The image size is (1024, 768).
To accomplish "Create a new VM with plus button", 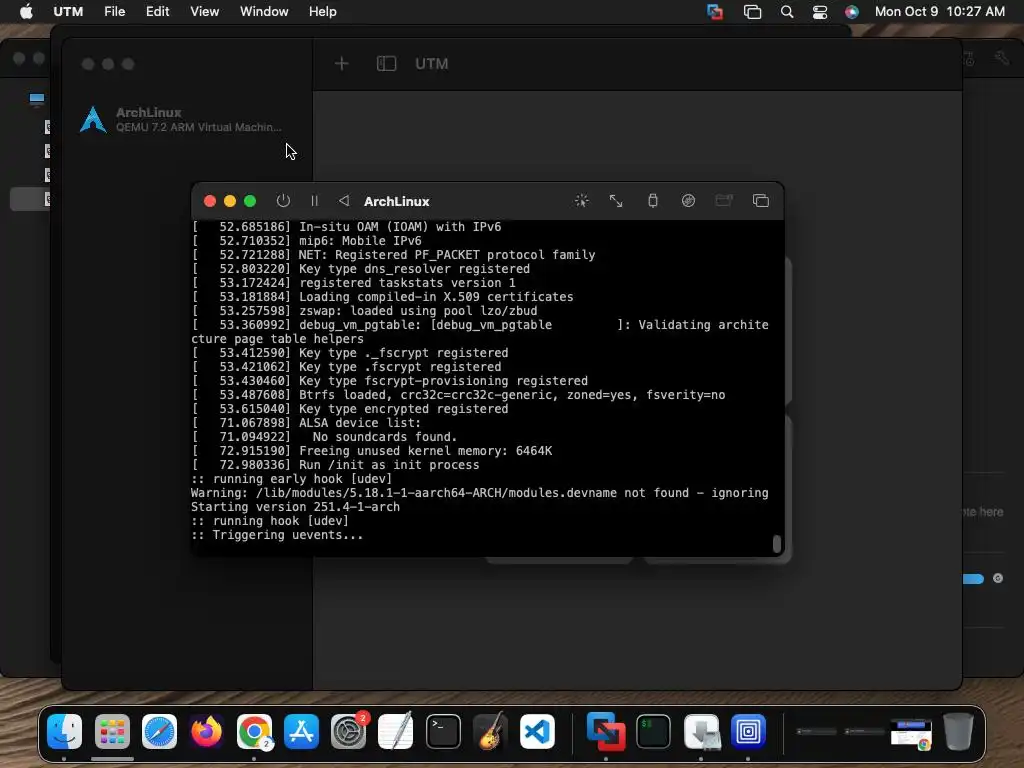I will pos(342,63).
